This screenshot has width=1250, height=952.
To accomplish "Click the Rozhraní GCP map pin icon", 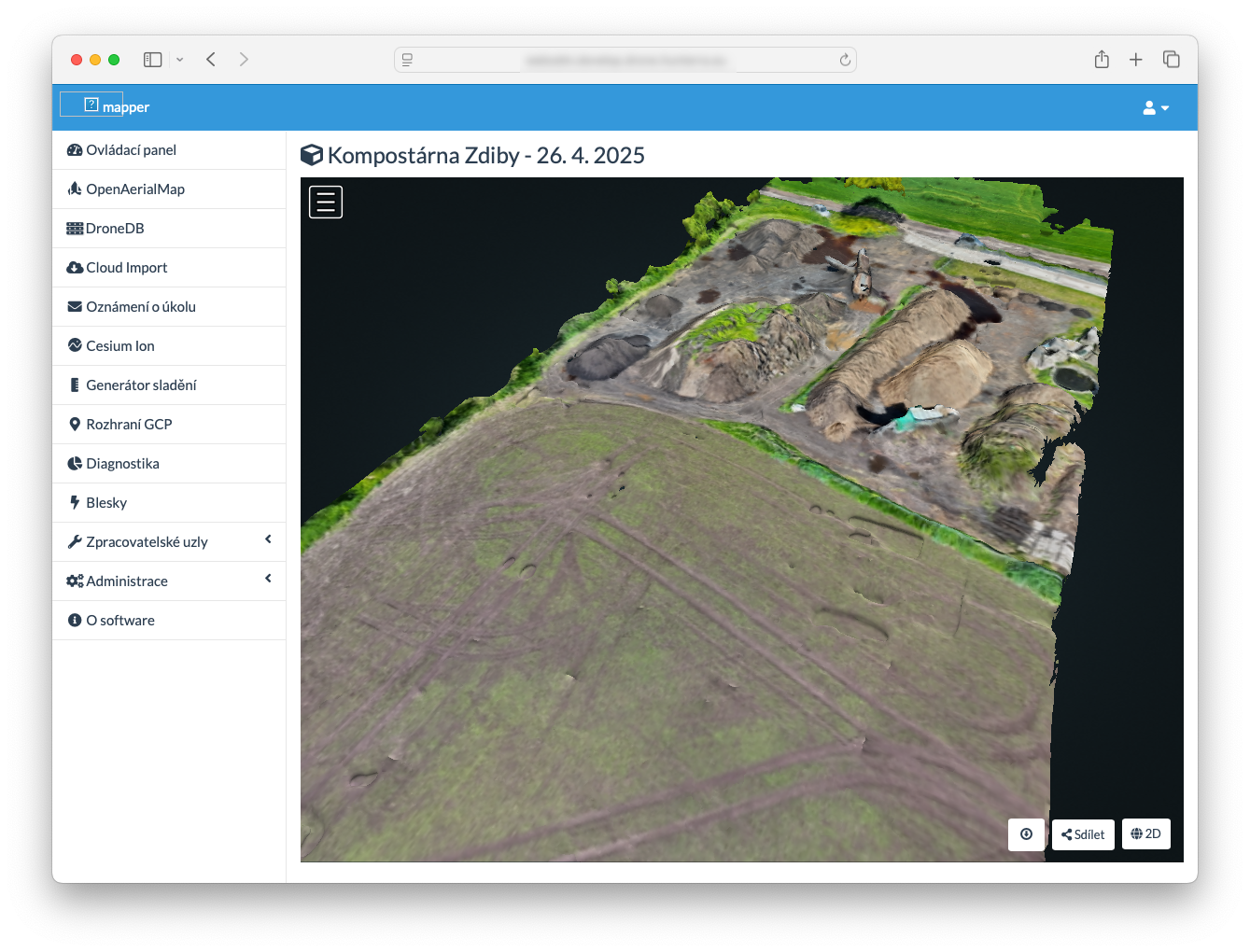I will pos(75,425).
